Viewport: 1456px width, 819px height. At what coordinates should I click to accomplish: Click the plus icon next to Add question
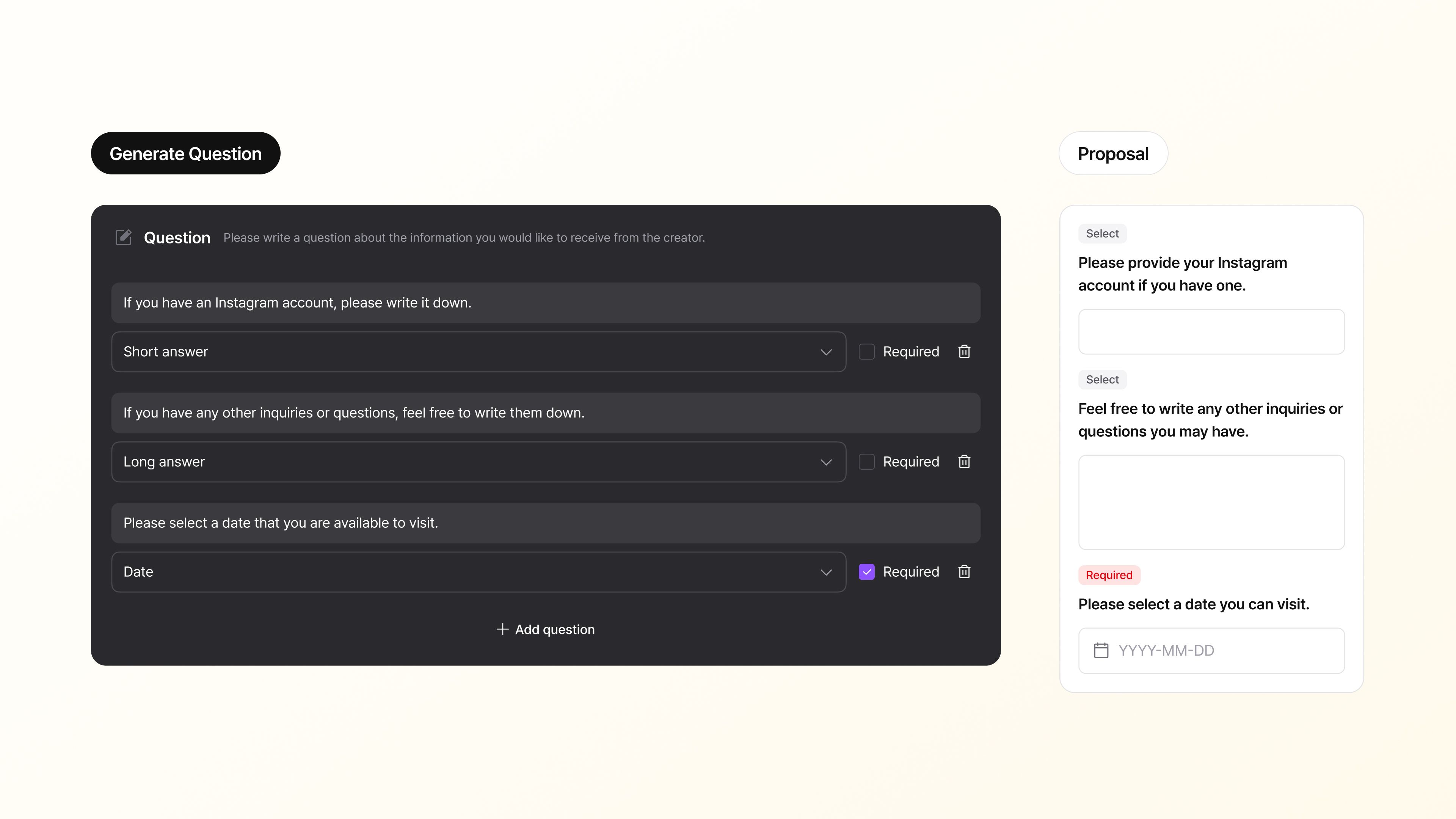502,630
